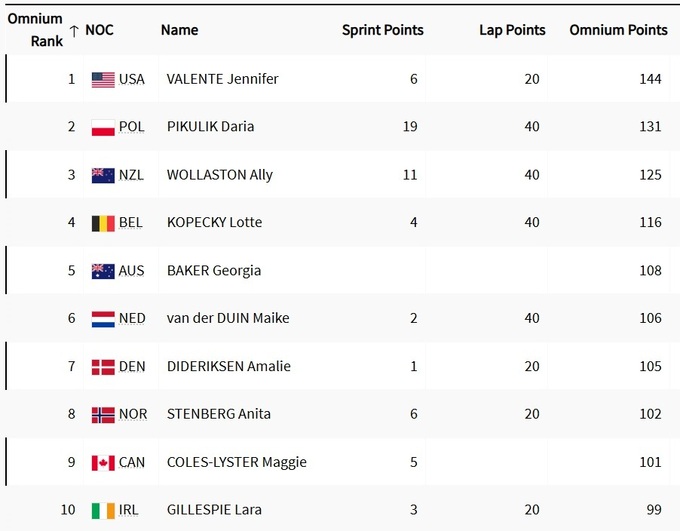Open PIKULIK Daria athlete name
680x531 pixels.
click(210, 127)
